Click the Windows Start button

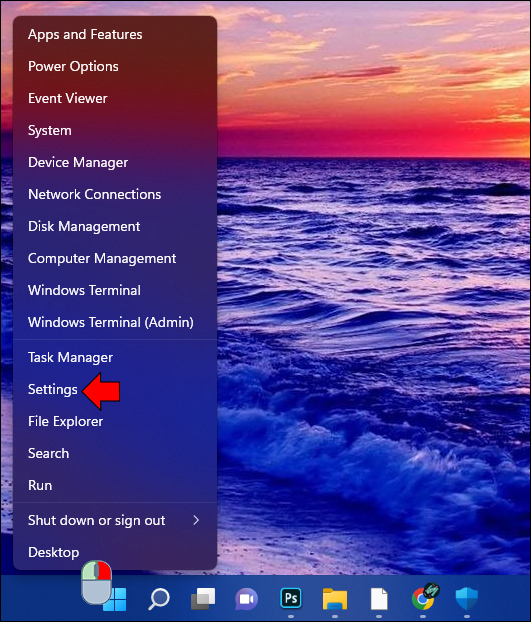(x=115, y=599)
